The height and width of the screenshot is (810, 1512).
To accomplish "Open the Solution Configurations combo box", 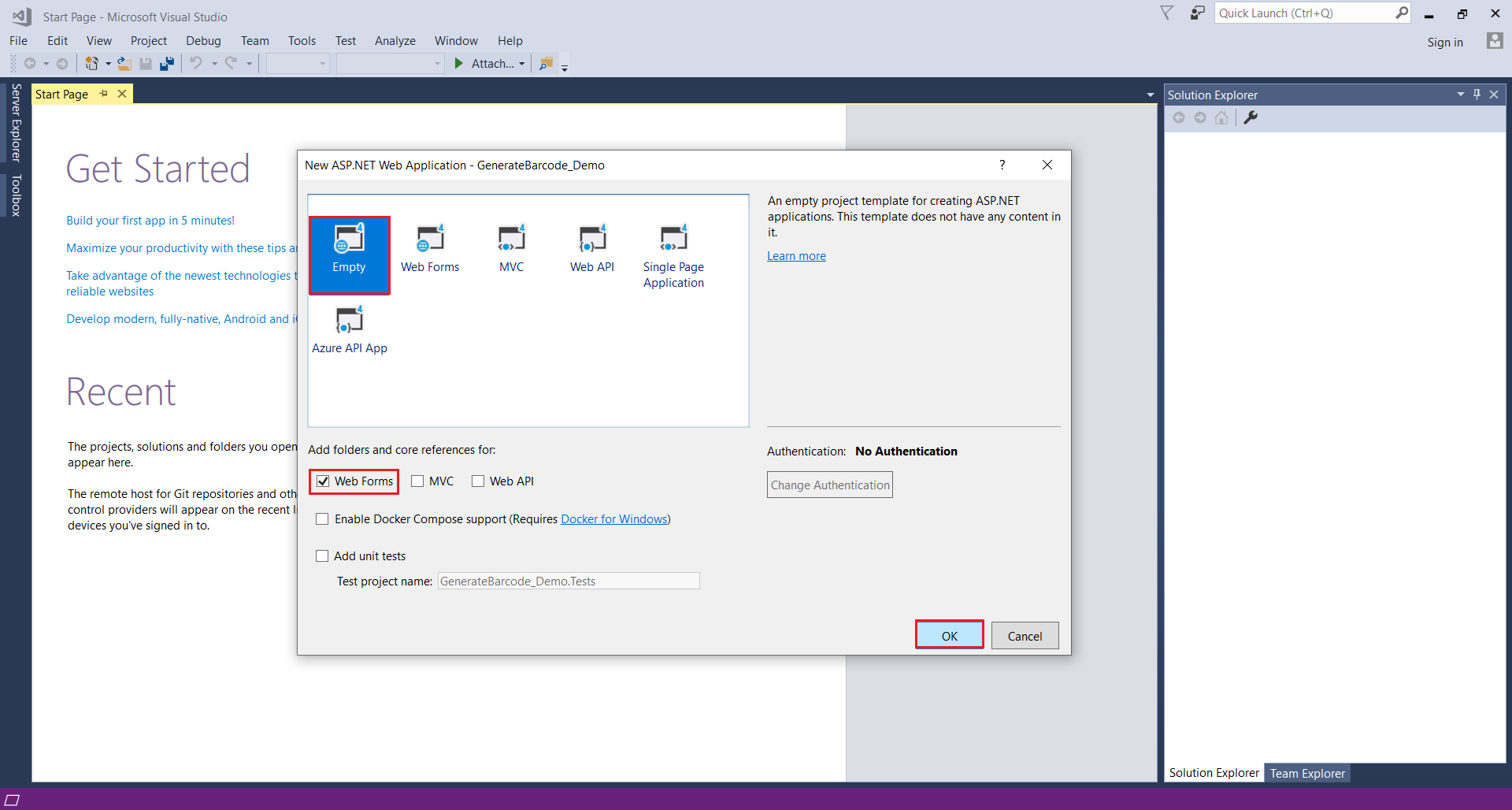I will [x=298, y=64].
